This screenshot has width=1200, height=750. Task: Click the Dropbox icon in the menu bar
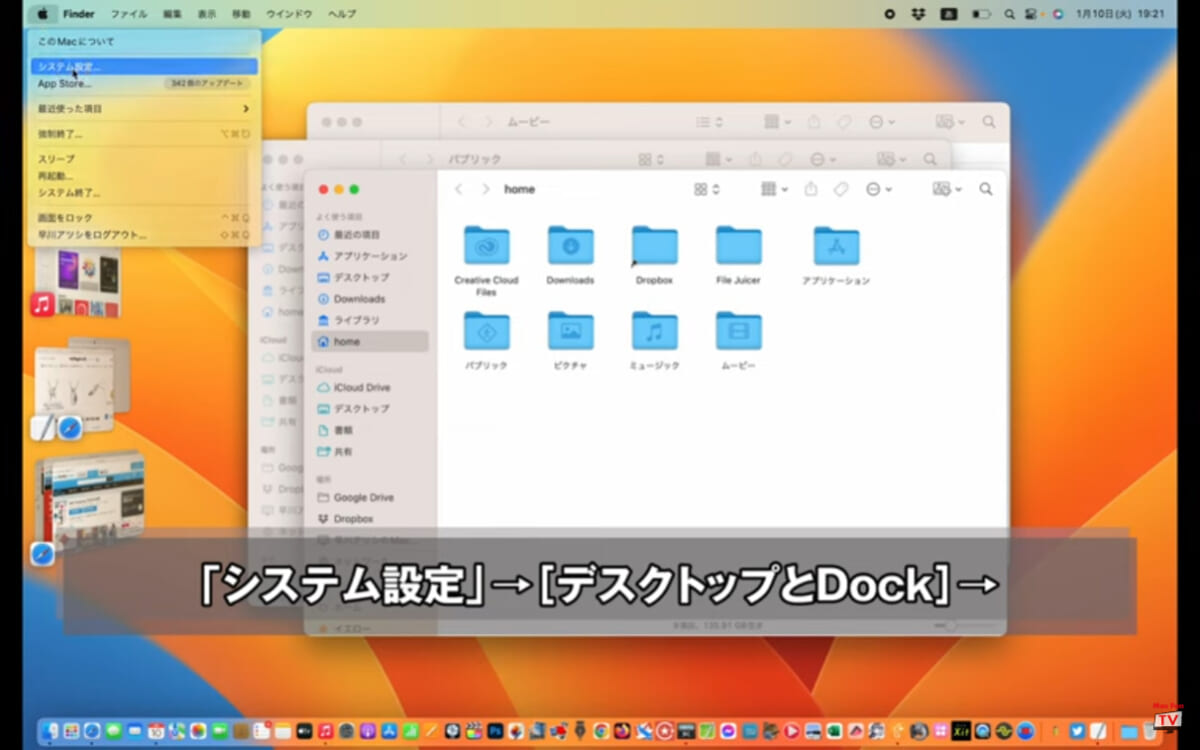[x=918, y=14]
